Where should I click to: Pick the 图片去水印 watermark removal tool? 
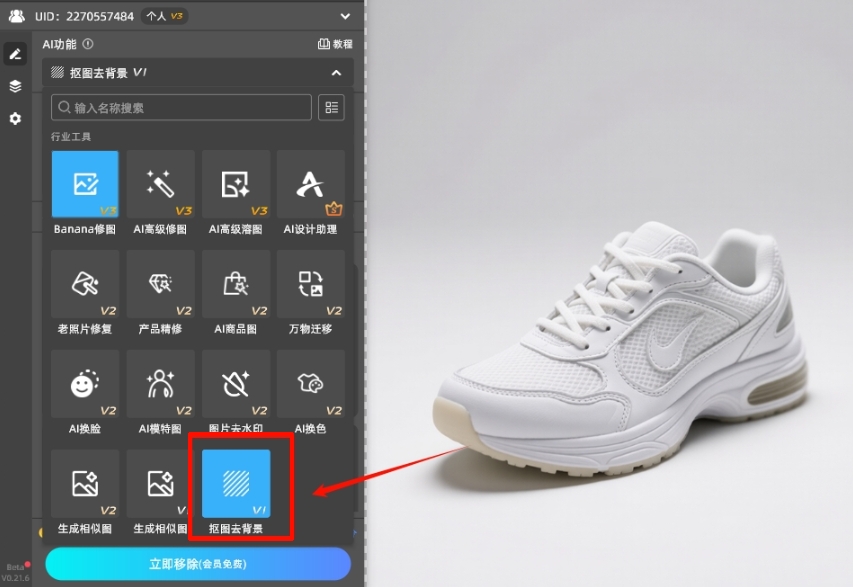235,384
